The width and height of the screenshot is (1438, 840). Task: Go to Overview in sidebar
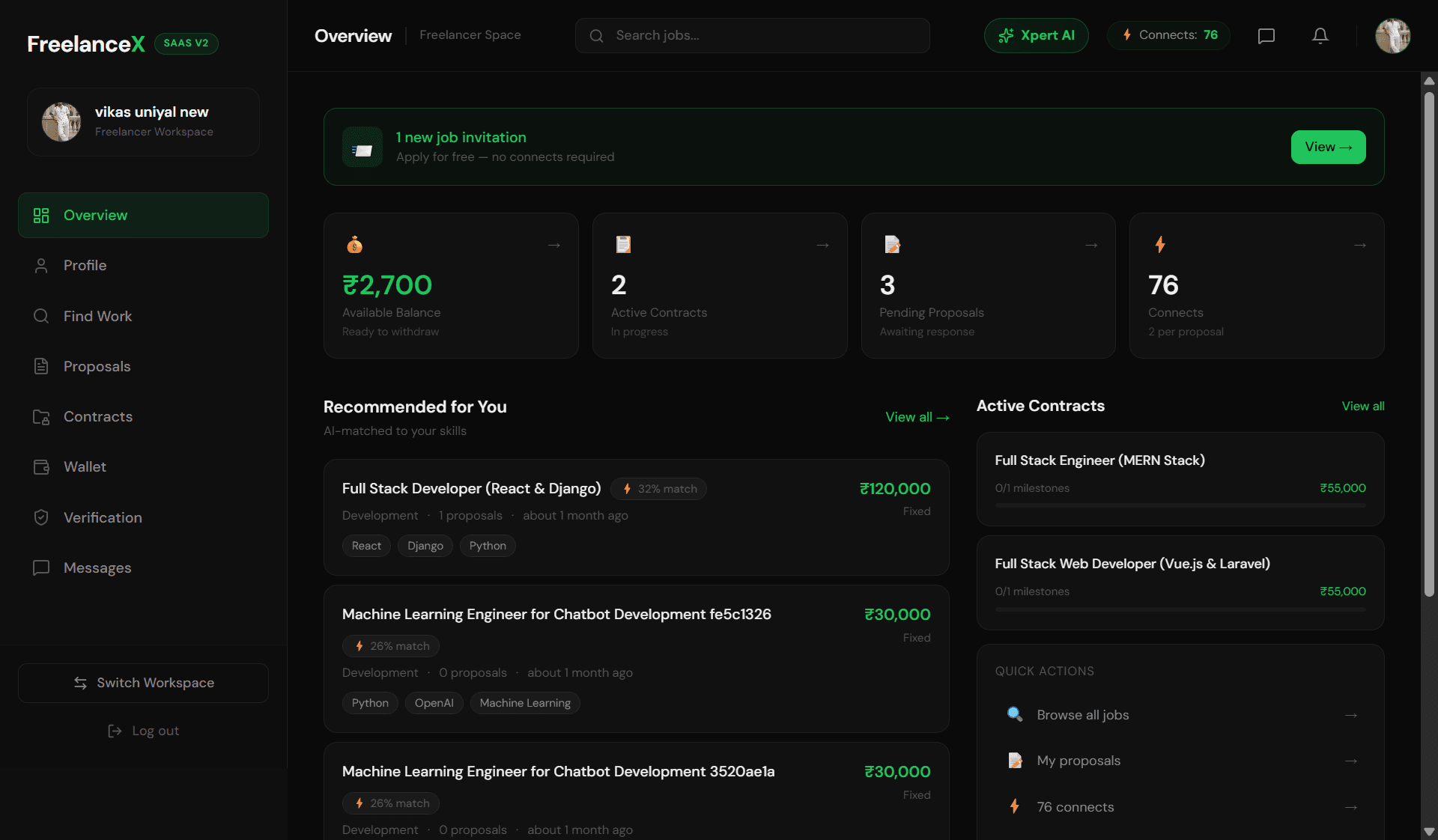143,216
